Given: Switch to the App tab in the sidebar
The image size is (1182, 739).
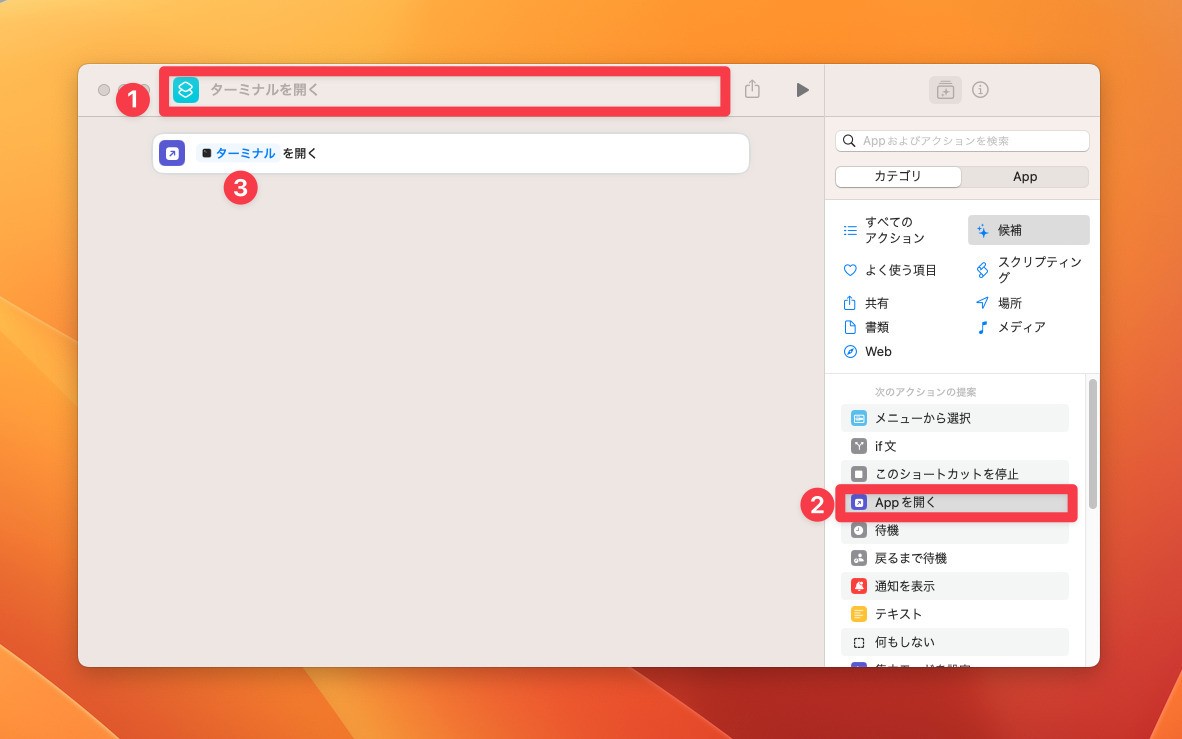Looking at the screenshot, I should coord(1025,176).
